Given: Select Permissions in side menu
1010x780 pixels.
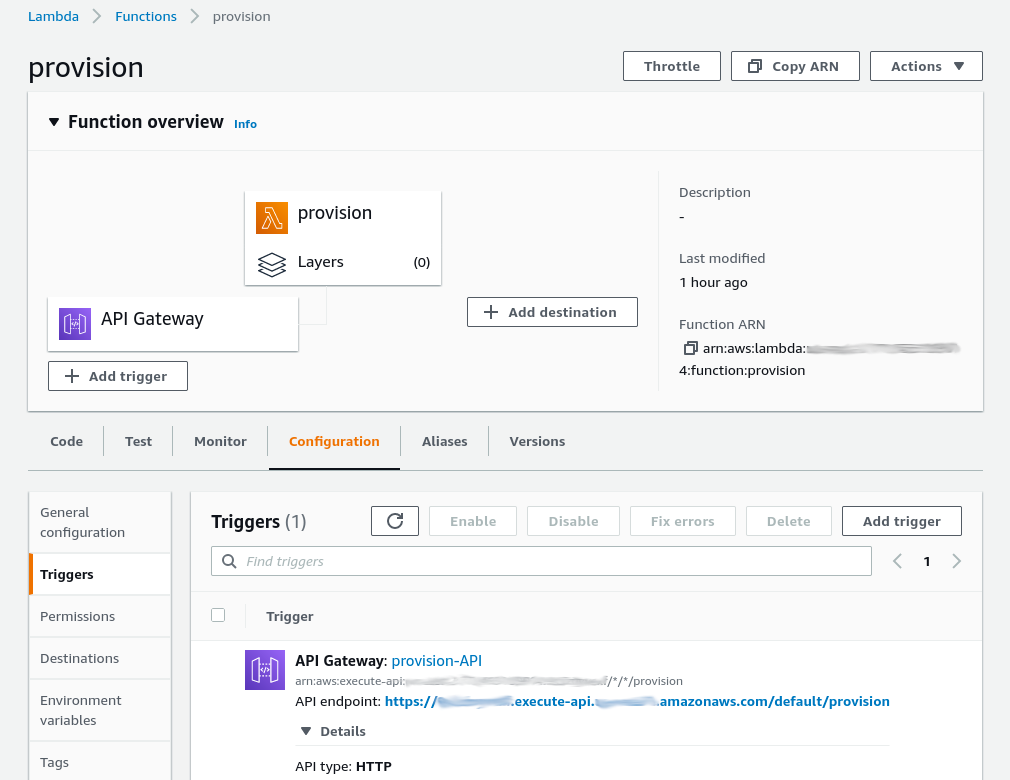Looking at the screenshot, I should coord(100,616).
